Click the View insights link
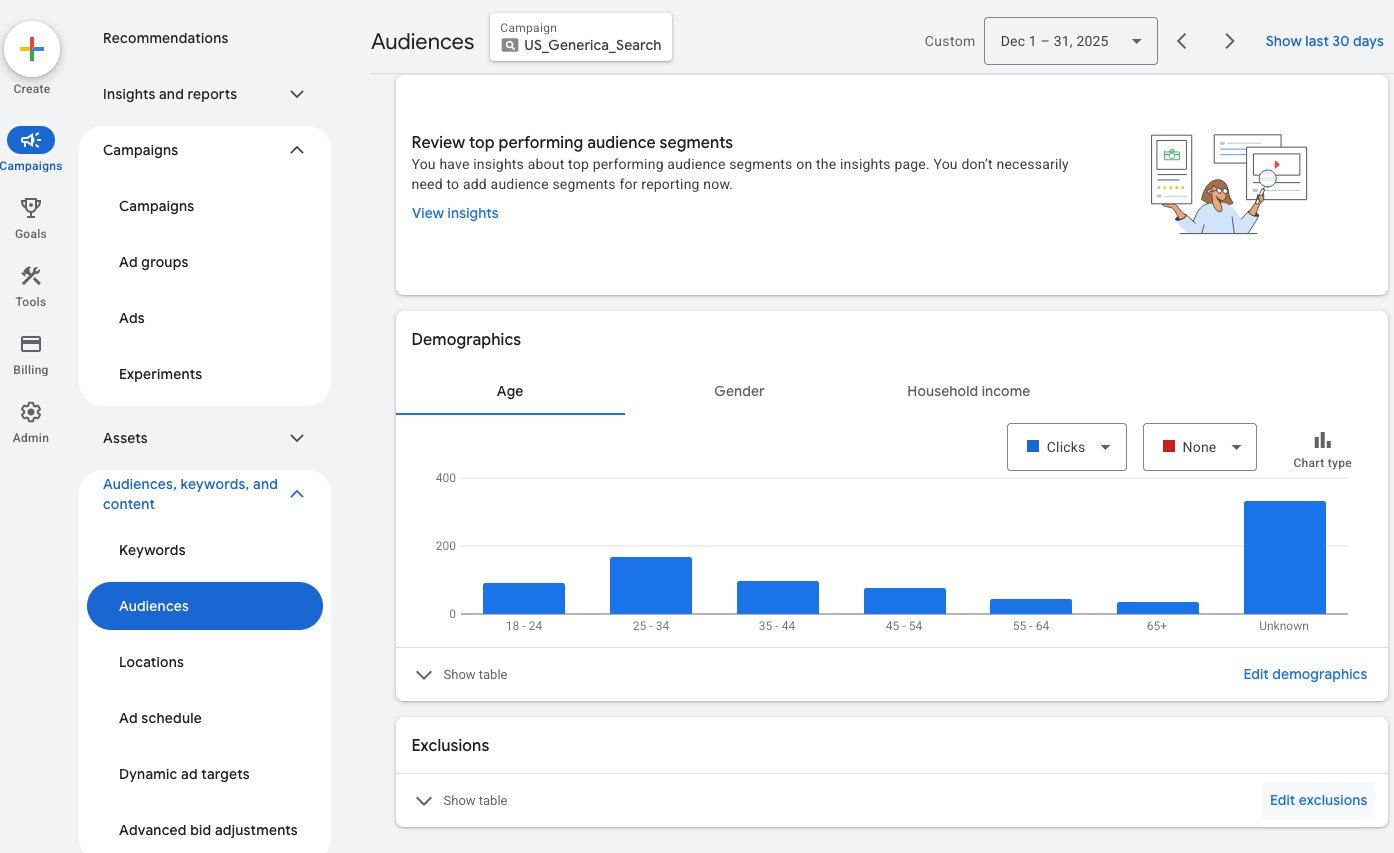The width and height of the screenshot is (1394, 853). 454,213
